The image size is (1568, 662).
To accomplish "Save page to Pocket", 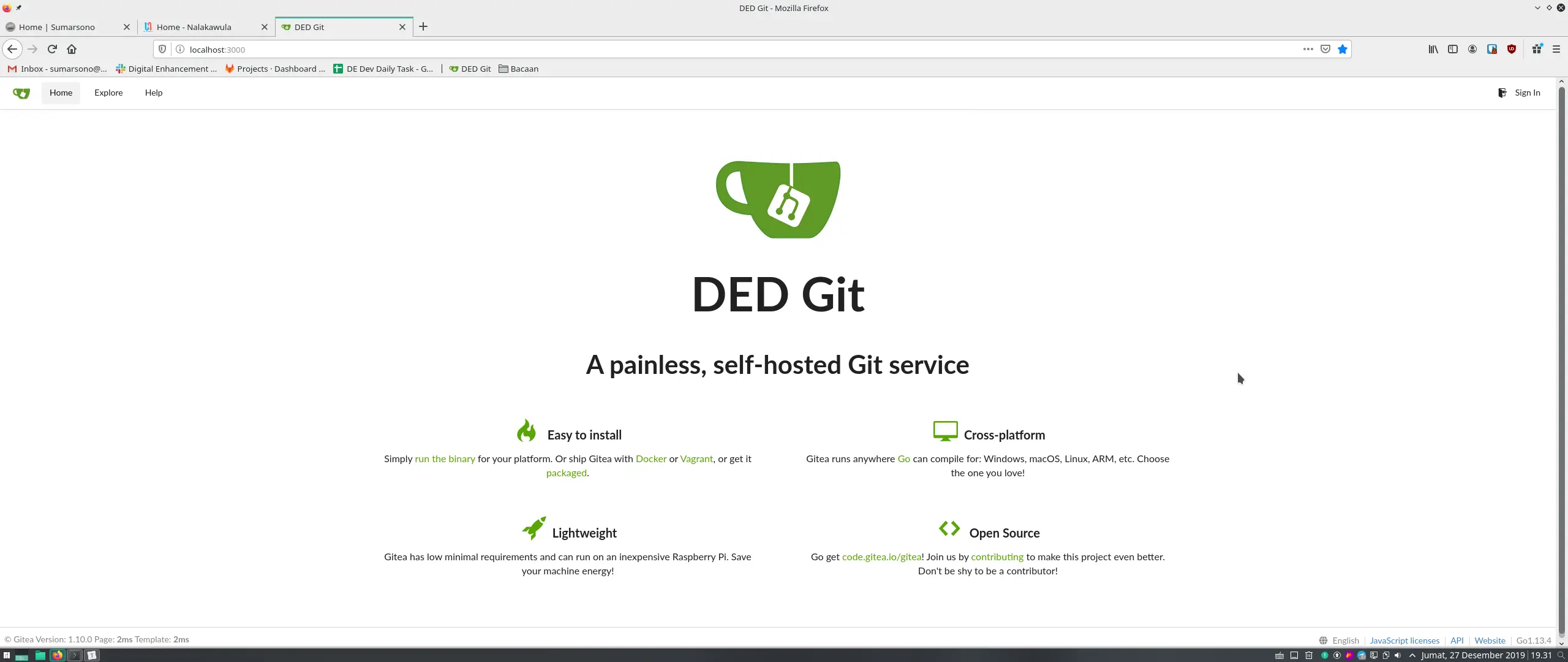I will 1325,49.
